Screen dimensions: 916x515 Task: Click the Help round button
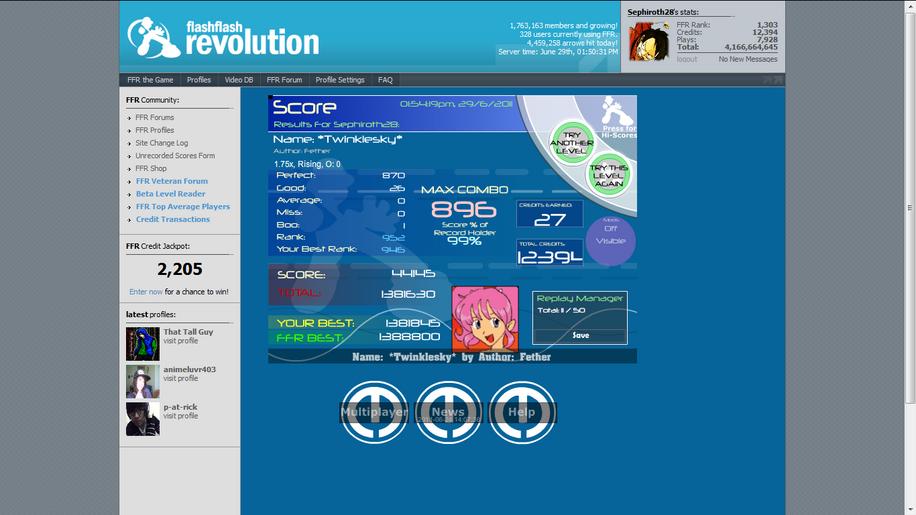click(522, 412)
